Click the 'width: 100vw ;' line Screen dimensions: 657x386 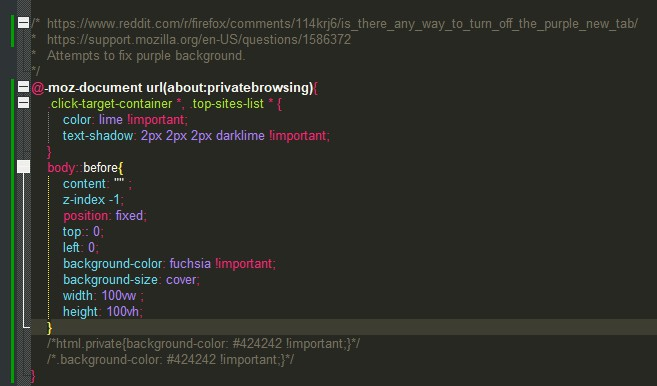point(103,295)
